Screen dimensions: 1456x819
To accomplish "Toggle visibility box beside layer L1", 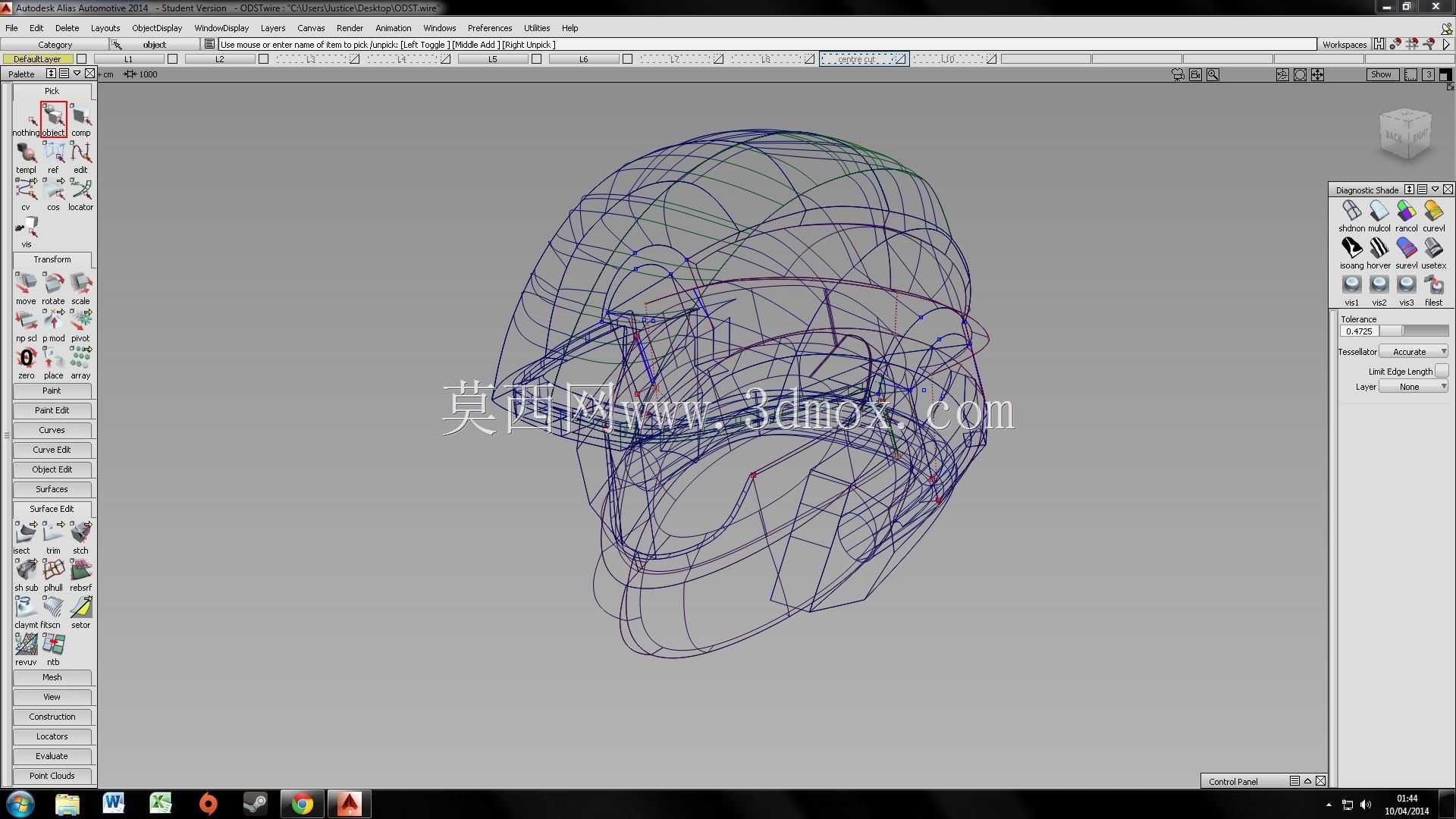I will 172,59.
